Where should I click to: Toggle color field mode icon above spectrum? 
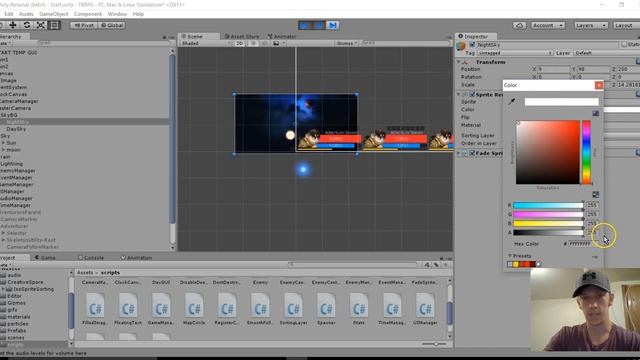tap(596, 113)
